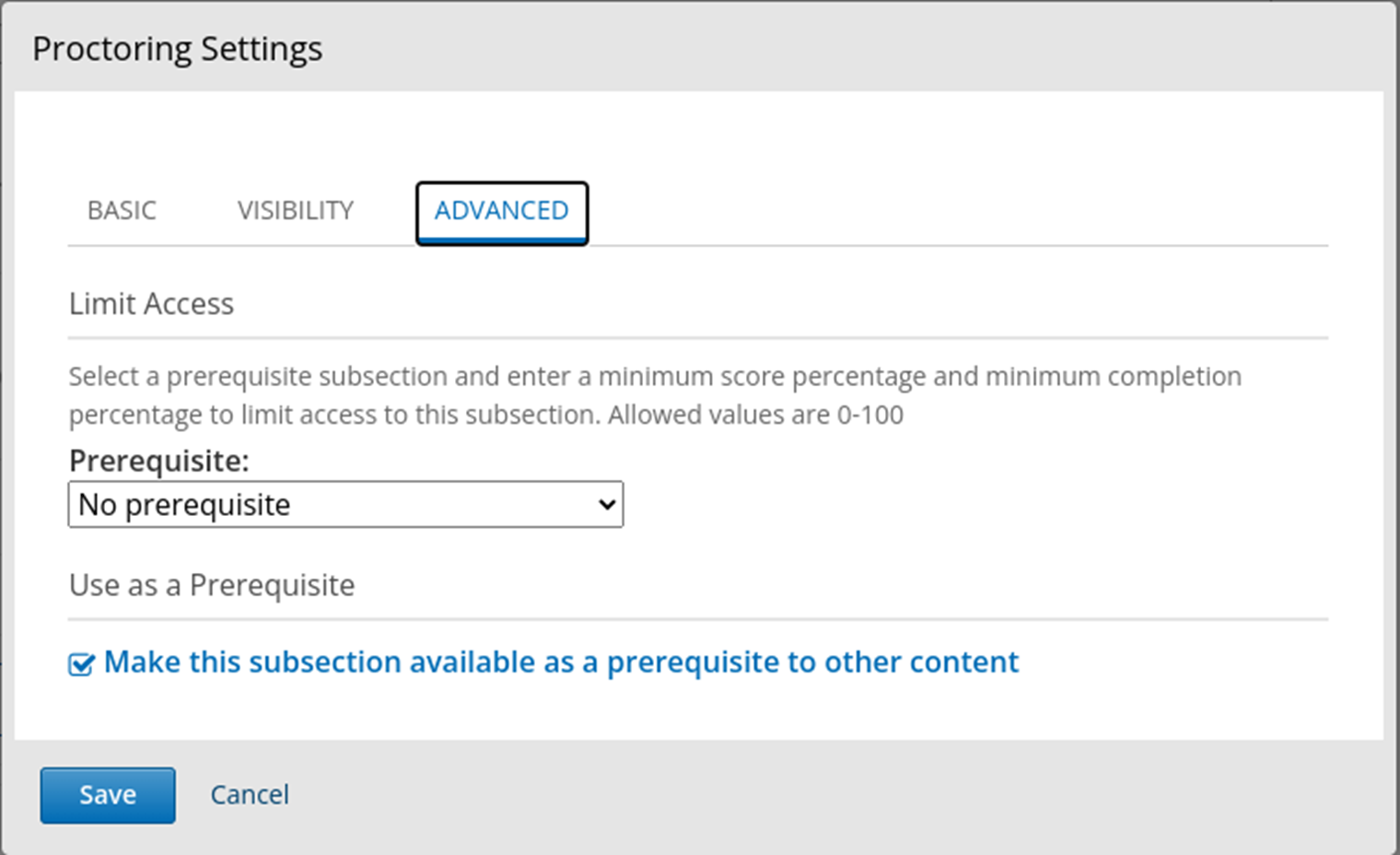Screen dimensions: 1400x855
Task: Uncheck the blue prerequisite checkmark icon
Action: click(81, 664)
